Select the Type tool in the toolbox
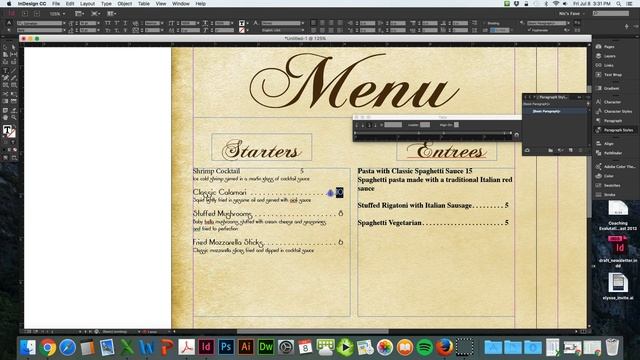640x360 pixels. [5, 70]
